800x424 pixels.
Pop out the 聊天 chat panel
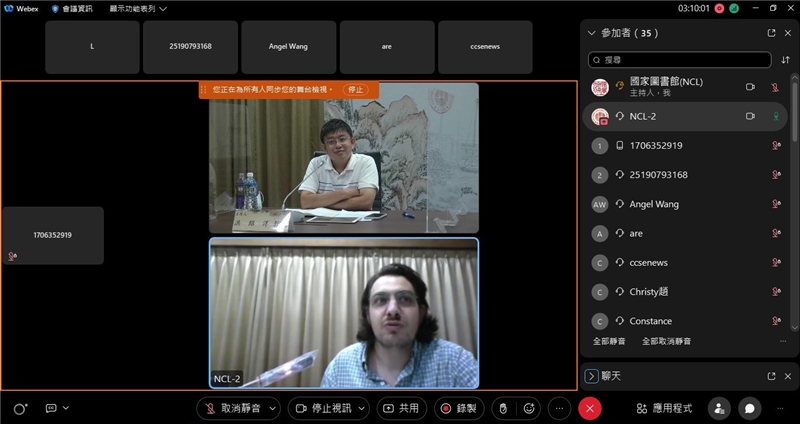(771, 376)
